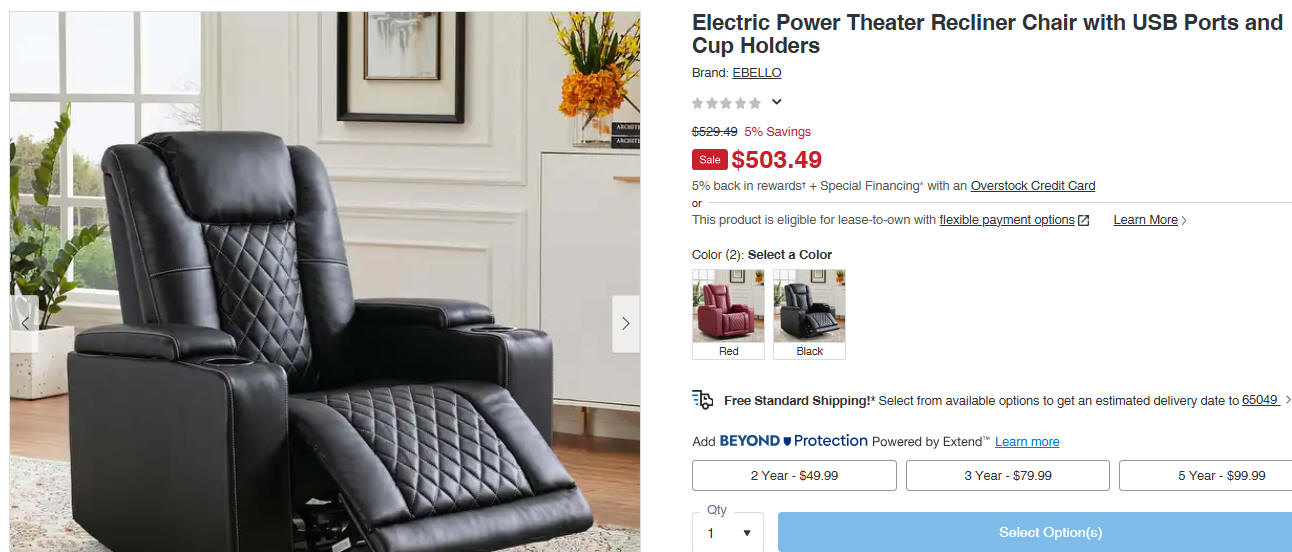Click the star rating icons
This screenshot has width=1292, height=552.
727,103
